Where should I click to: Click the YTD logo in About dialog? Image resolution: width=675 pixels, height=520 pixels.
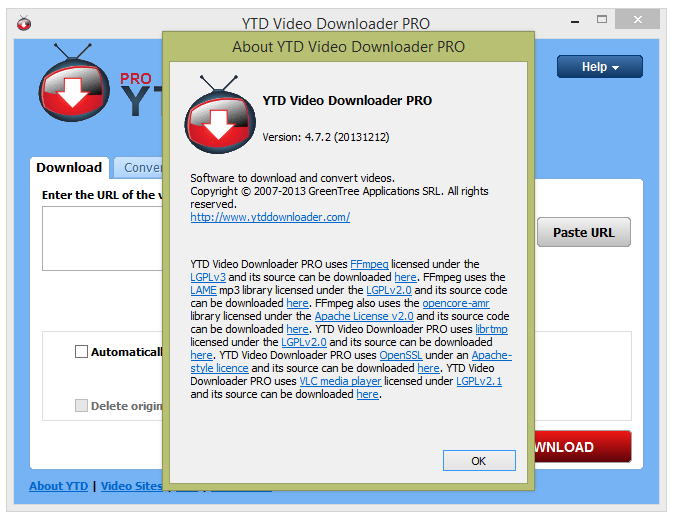[220, 115]
